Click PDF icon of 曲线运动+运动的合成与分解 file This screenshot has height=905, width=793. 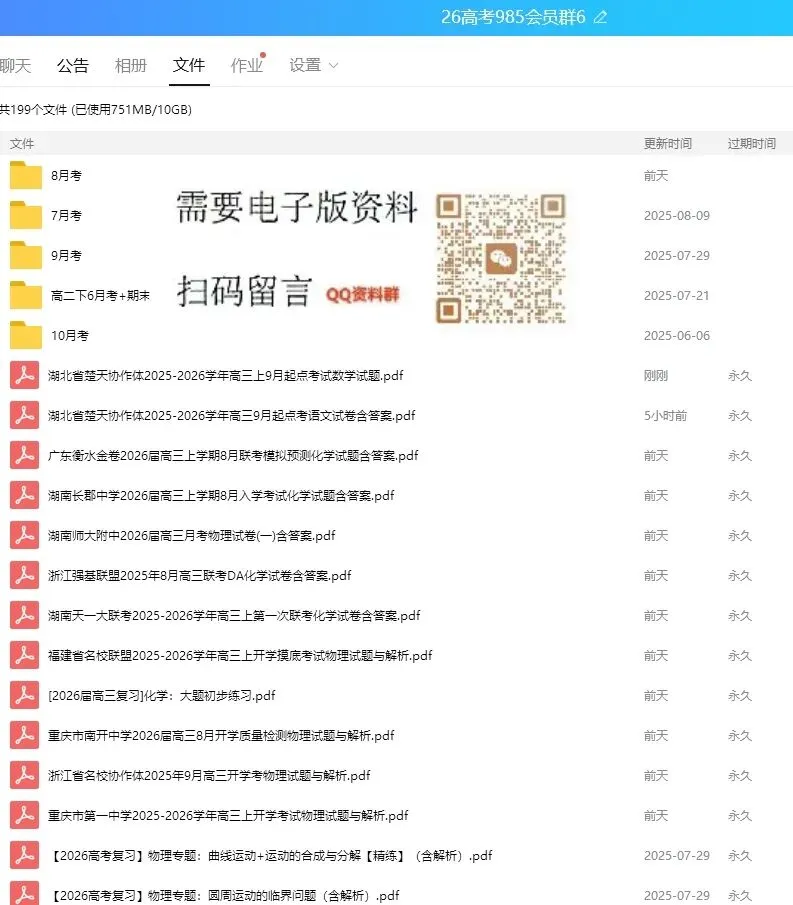pos(24,855)
